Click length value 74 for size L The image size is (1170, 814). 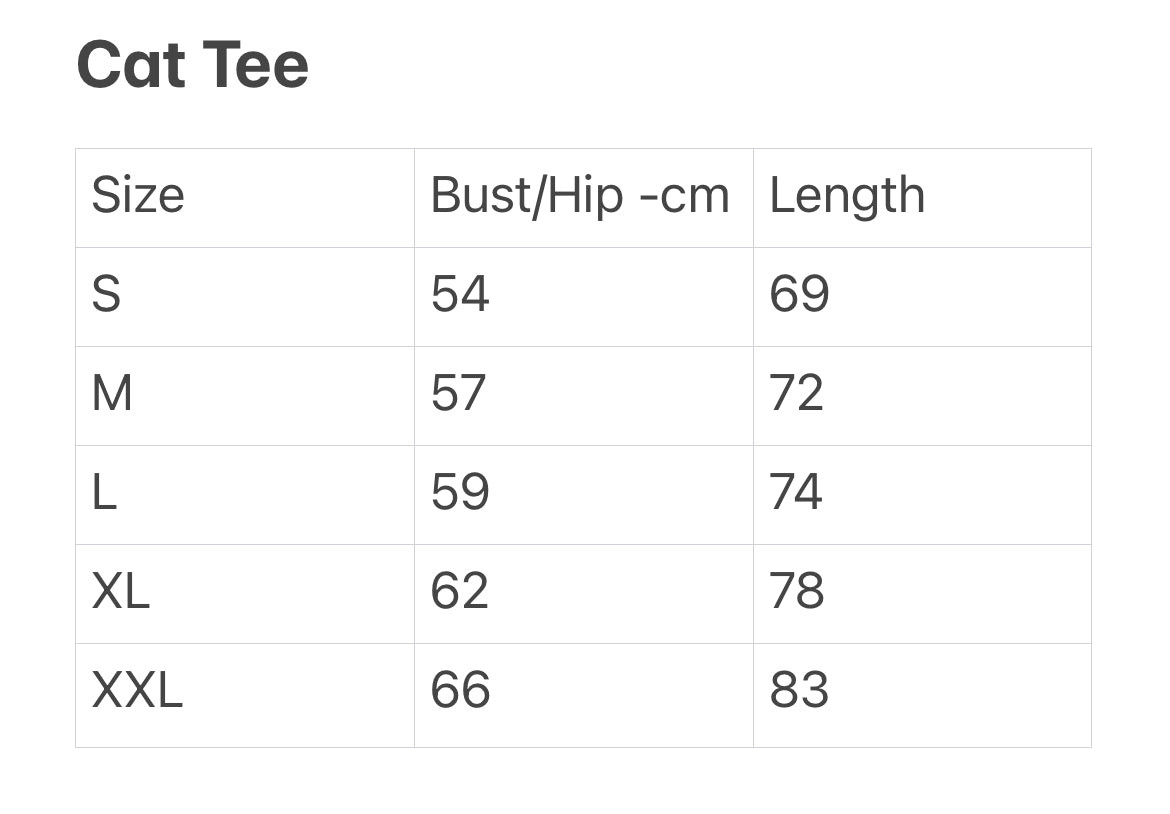(x=796, y=492)
